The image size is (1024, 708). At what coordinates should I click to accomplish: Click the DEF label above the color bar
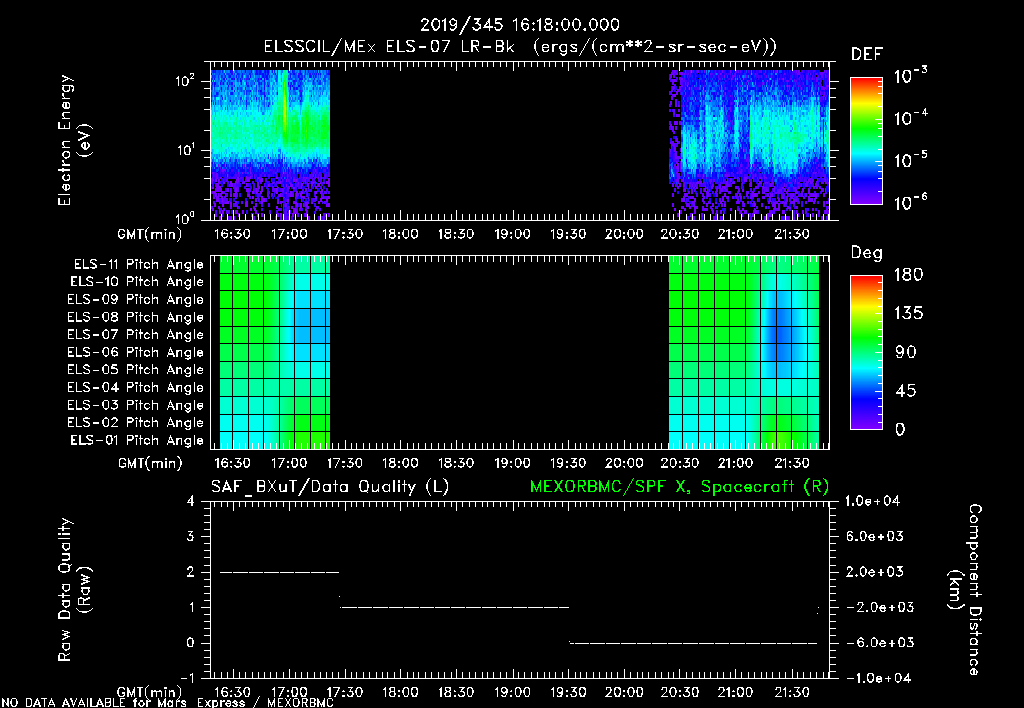867,55
